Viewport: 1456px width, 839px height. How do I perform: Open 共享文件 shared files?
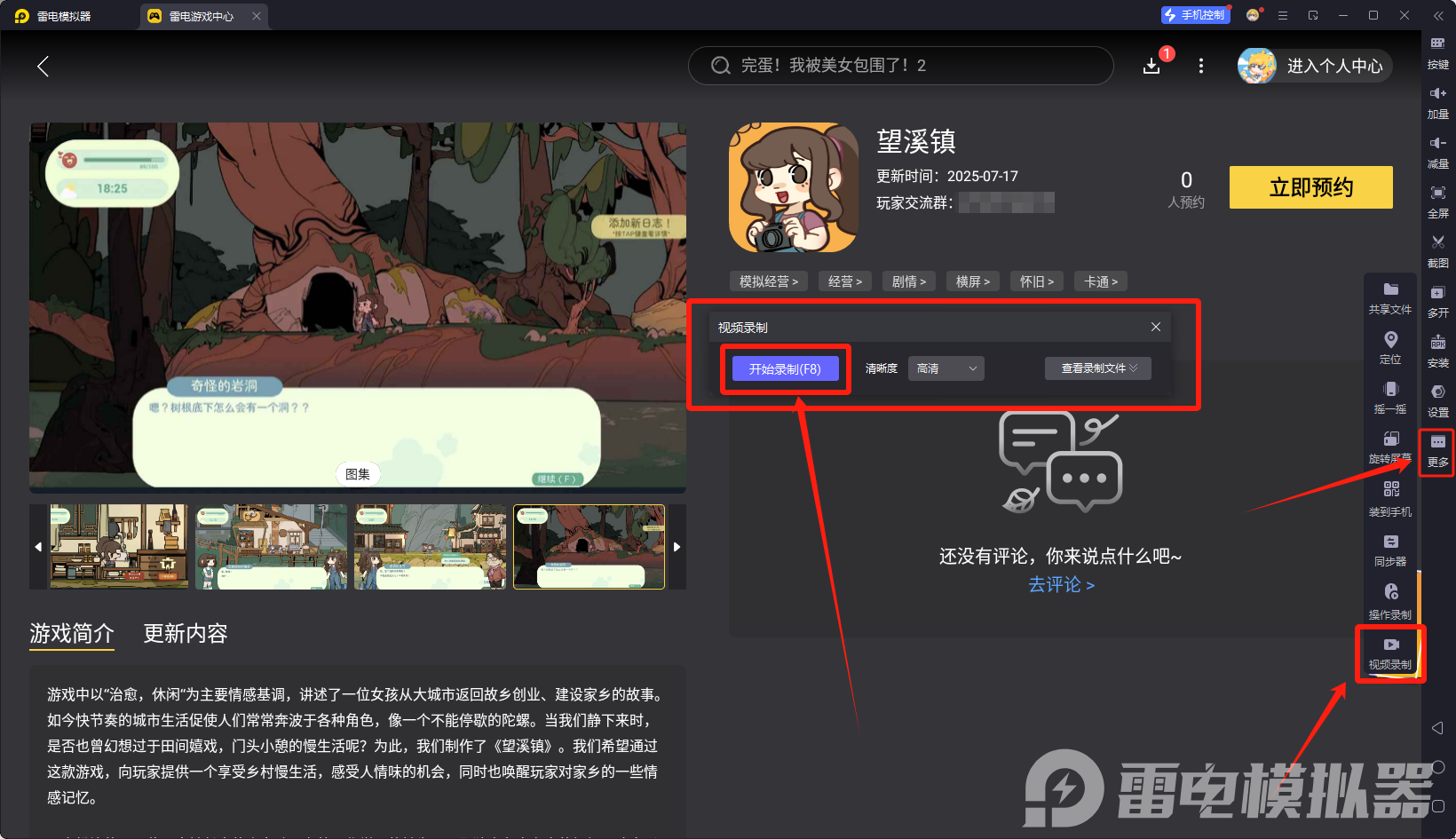(x=1390, y=298)
